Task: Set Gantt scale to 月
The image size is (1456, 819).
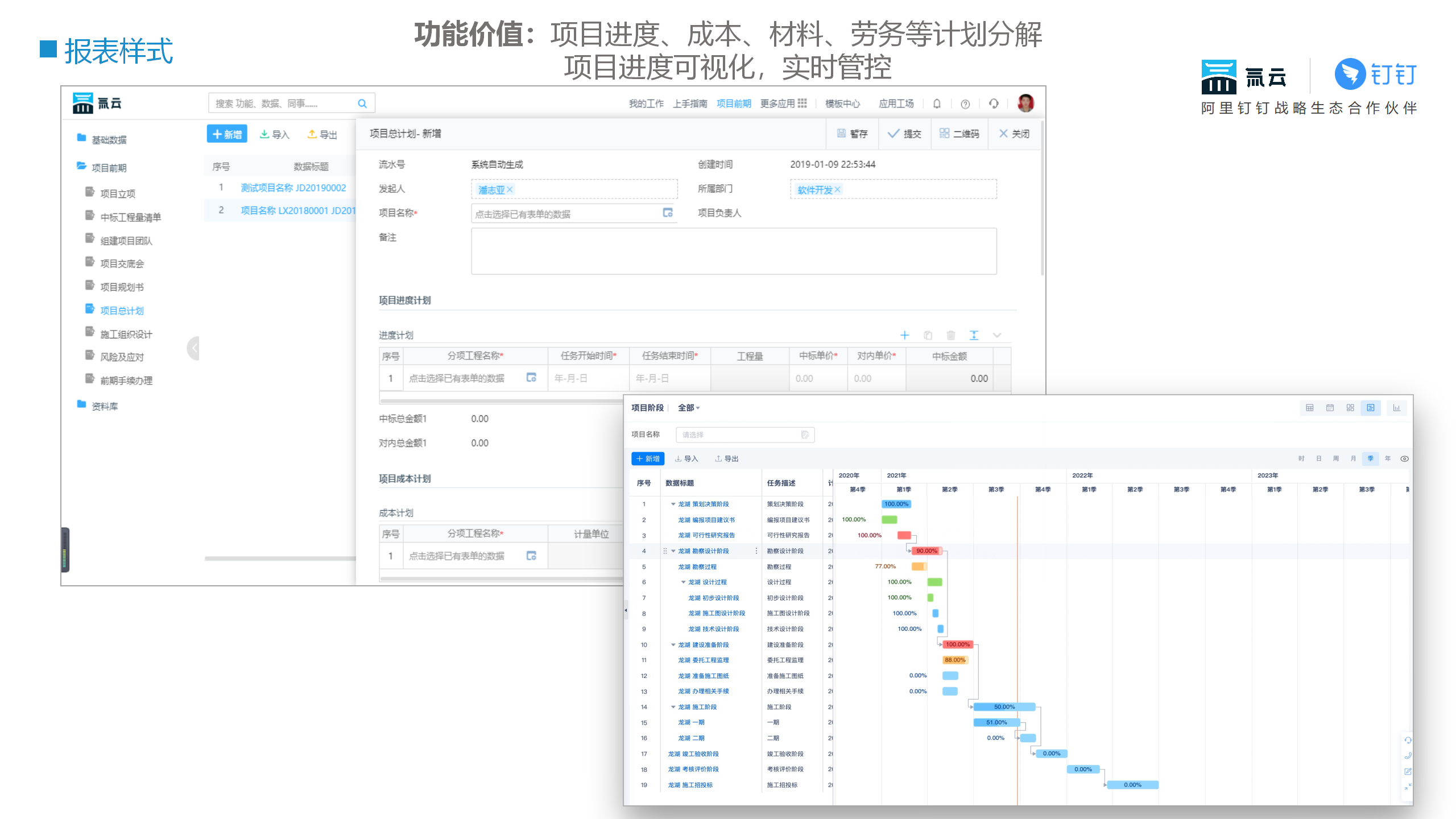Action: pos(1353,458)
